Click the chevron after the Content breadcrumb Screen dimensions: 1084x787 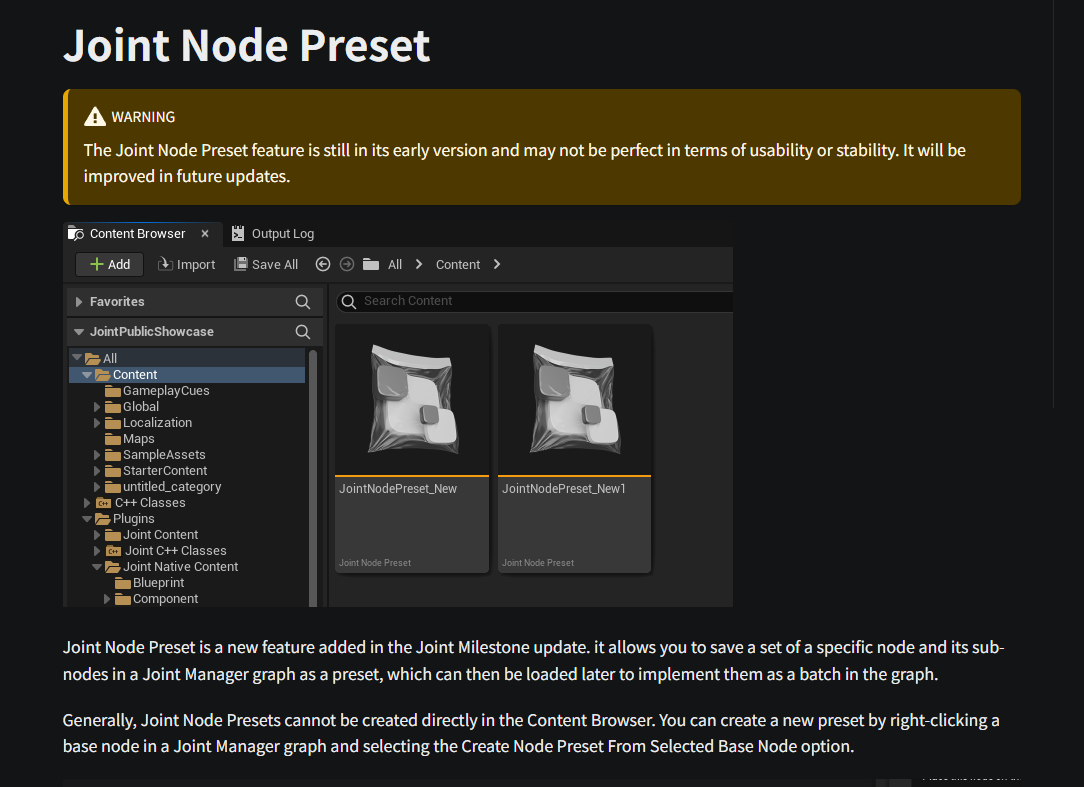pos(497,265)
